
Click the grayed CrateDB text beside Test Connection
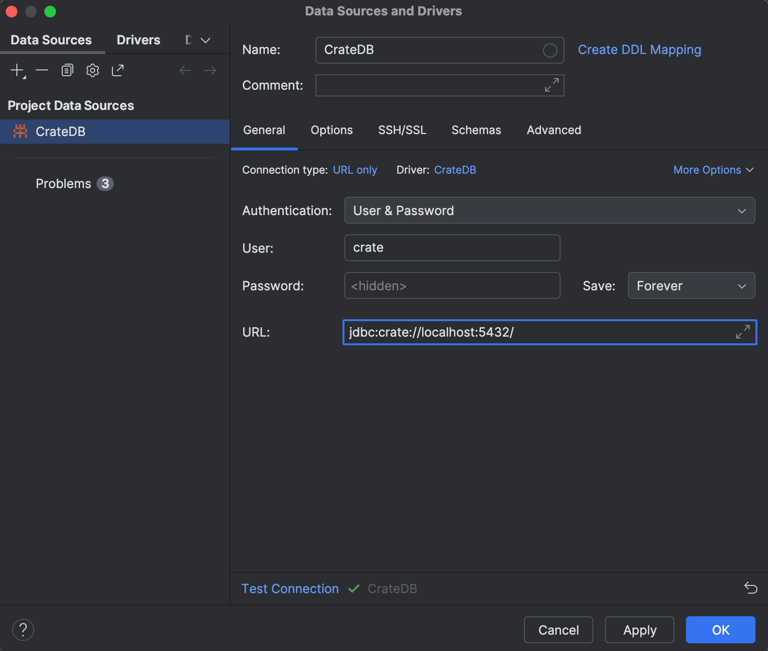[392, 588]
